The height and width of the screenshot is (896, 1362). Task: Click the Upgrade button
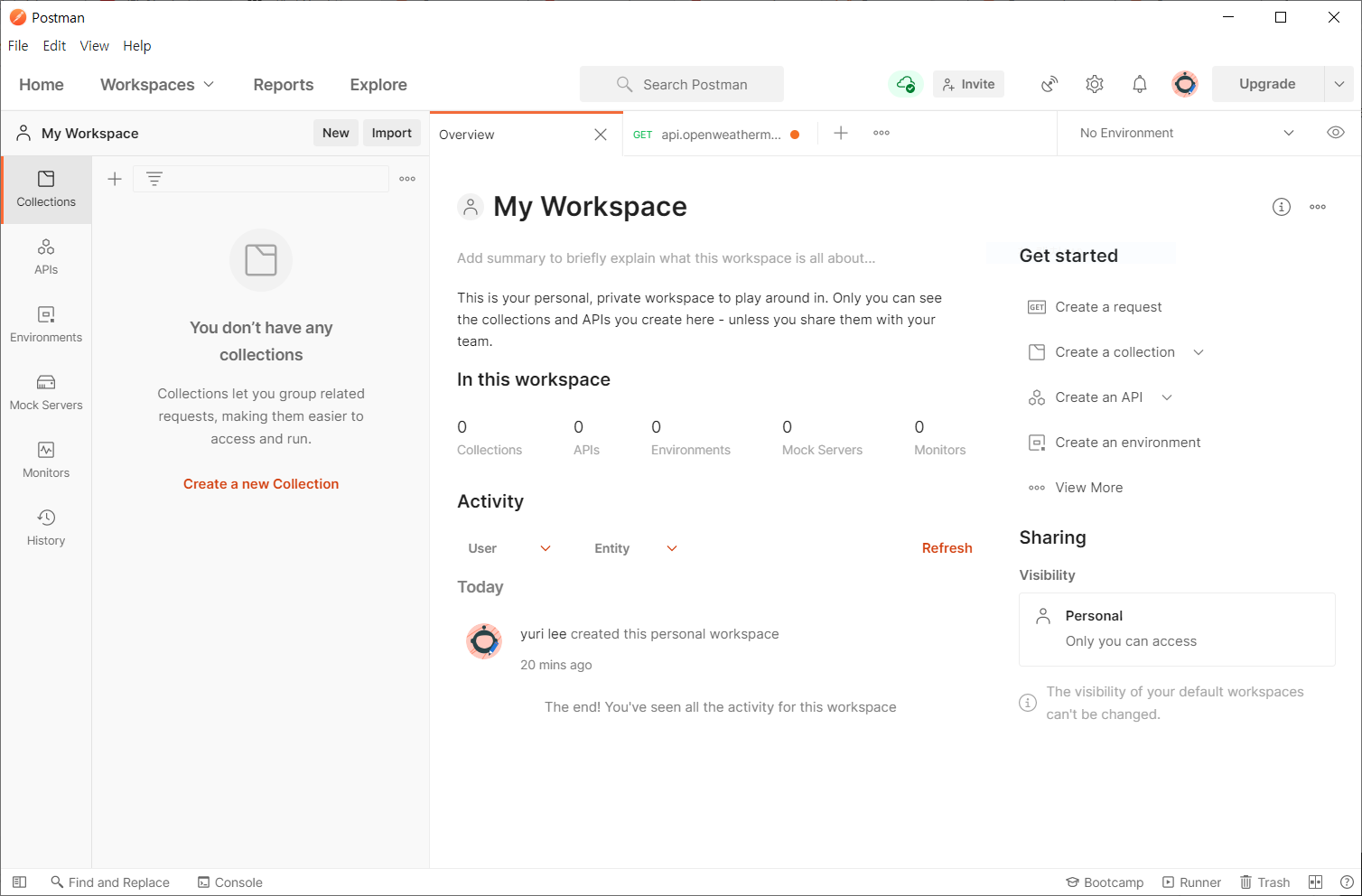(x=1267, y=84)
